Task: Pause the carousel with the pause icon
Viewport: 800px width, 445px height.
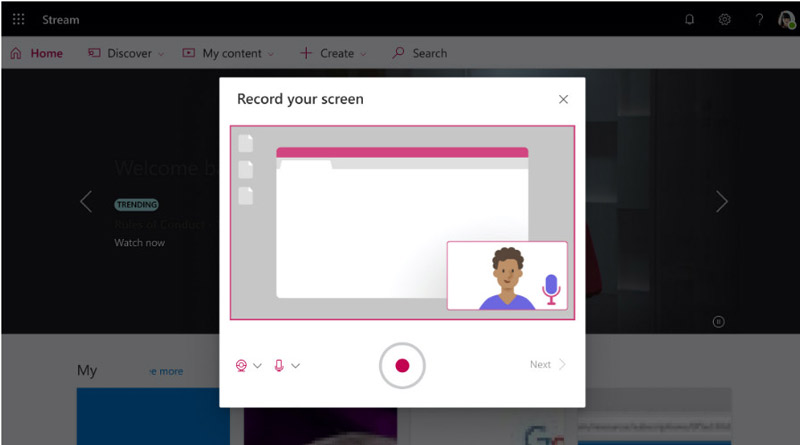Action: pos(718,321)
